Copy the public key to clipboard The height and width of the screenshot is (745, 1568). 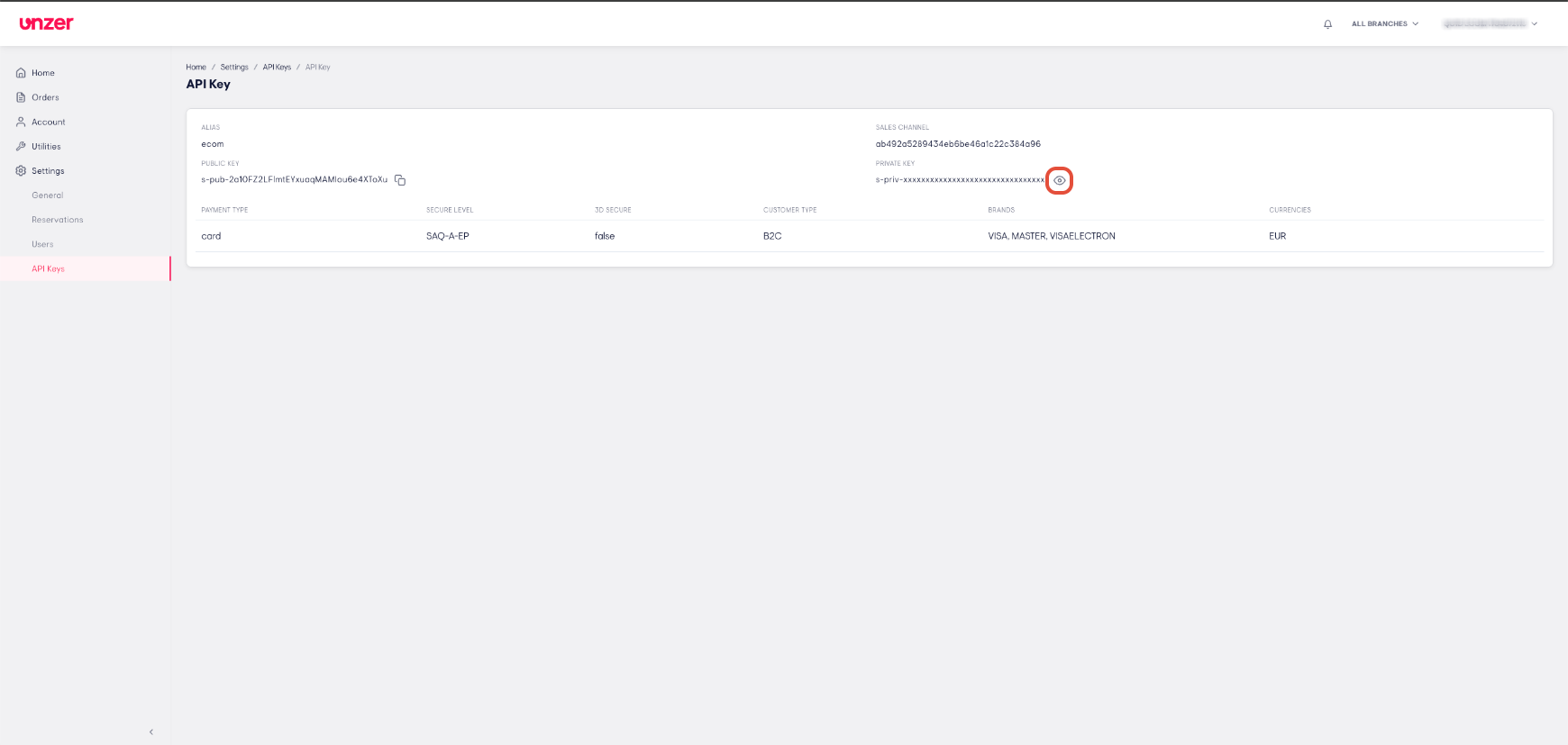(x=400, y=180)
